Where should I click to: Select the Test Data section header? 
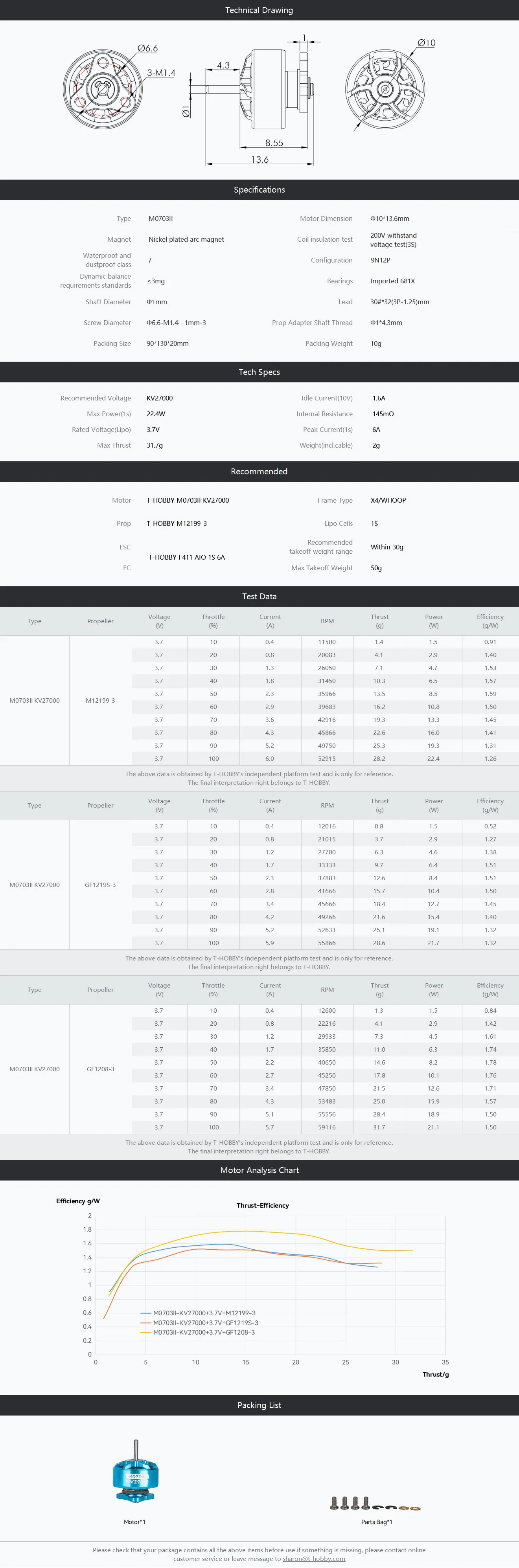point(259,597)
